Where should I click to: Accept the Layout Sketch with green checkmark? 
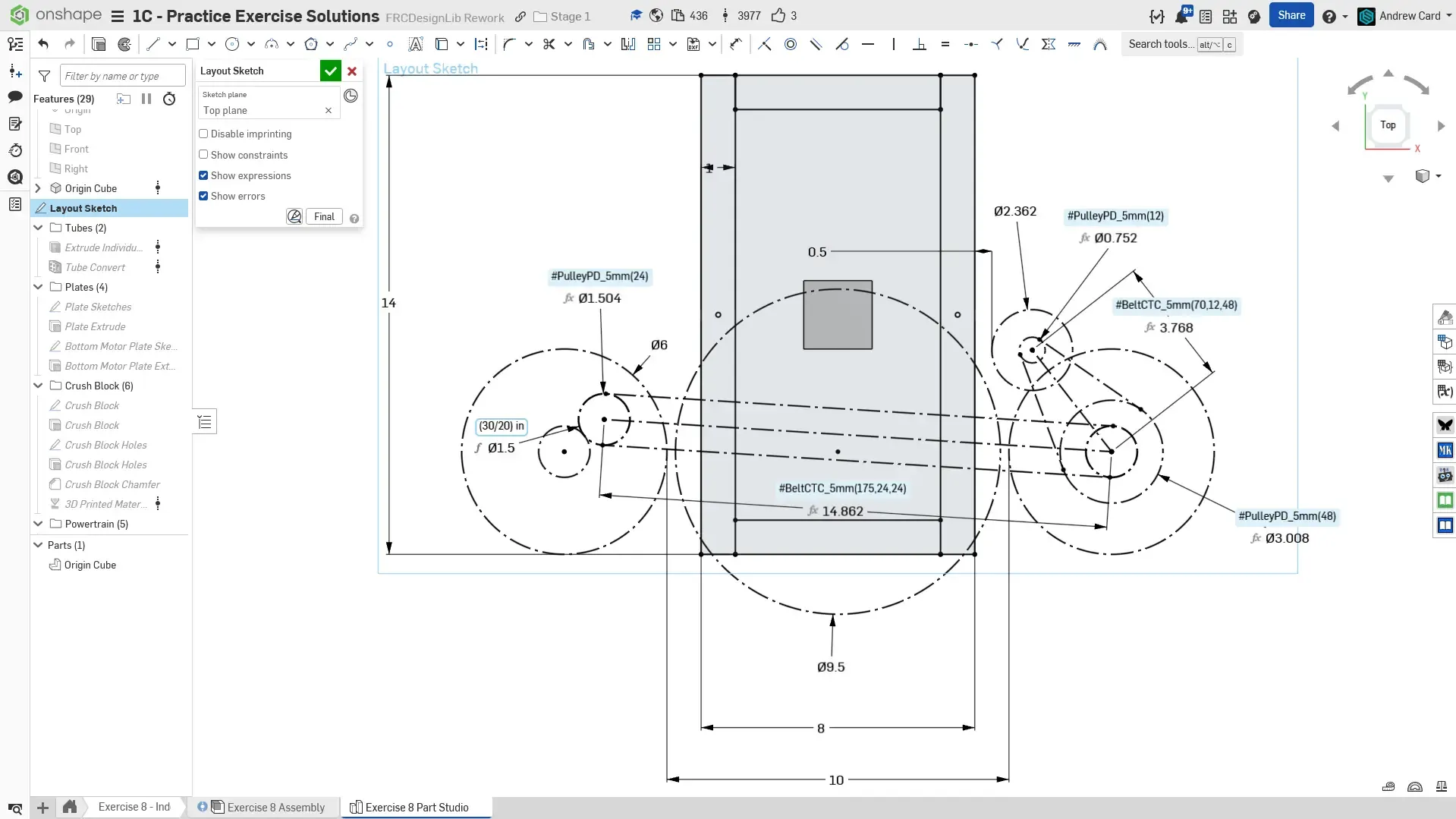(x=330, y=71)
